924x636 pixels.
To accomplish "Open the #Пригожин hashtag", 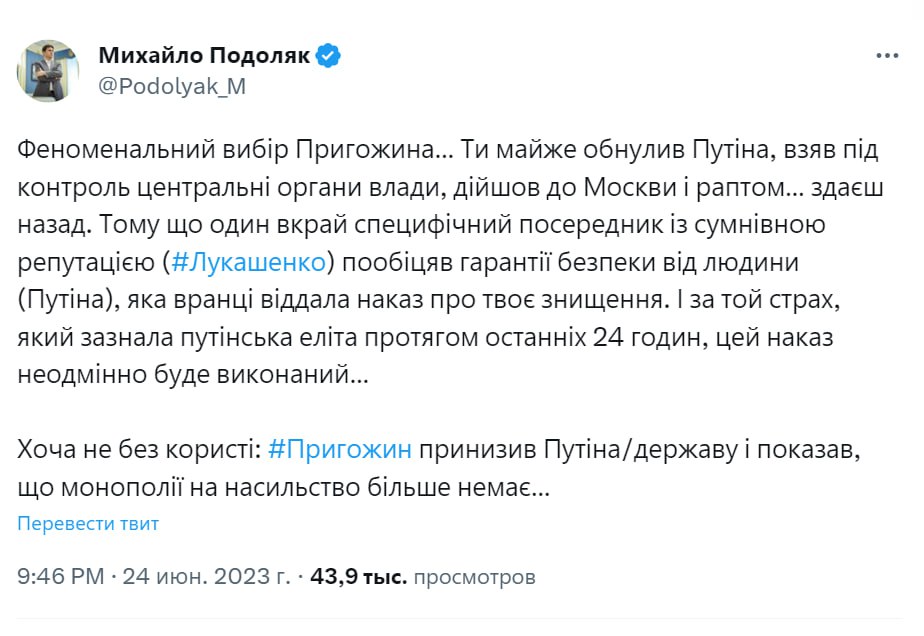I will coord(341,450).
